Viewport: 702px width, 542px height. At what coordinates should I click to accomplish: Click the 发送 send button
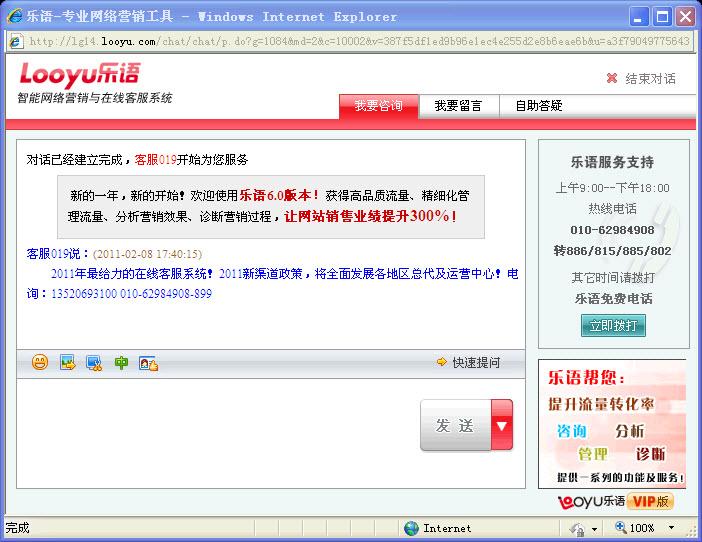click(456, 425)
